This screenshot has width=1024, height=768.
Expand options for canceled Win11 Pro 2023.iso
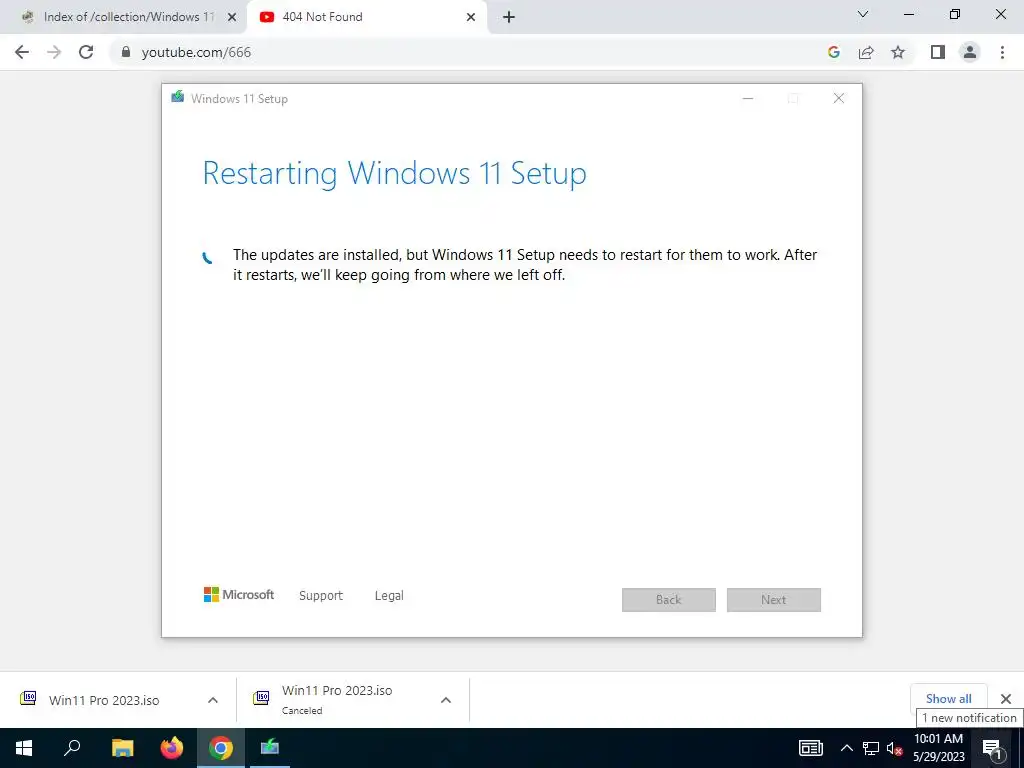445,700
